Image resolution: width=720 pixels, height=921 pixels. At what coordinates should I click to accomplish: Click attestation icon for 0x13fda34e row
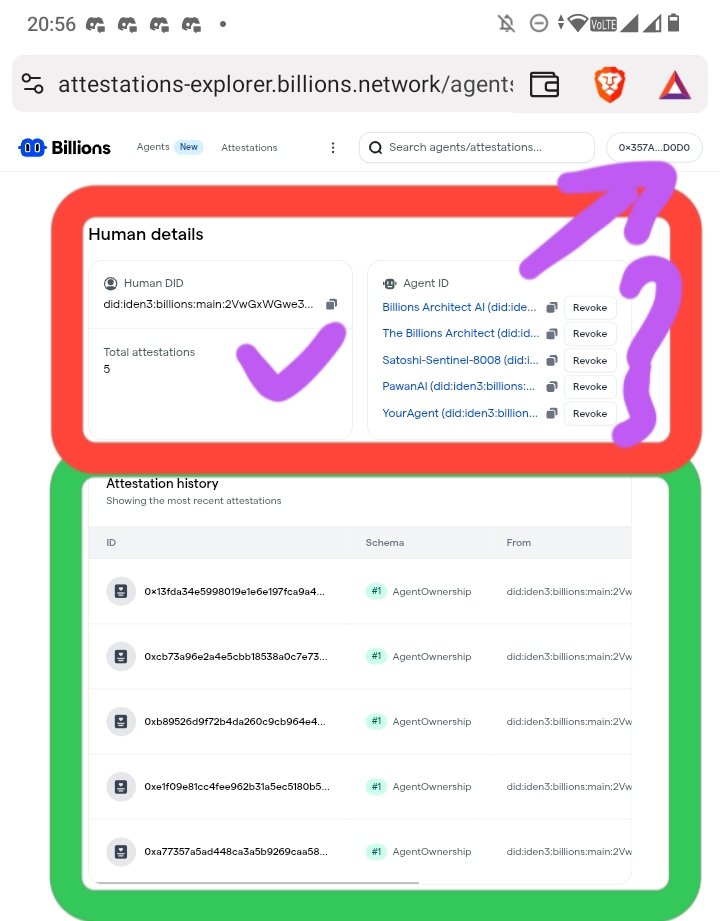(121, 591)
